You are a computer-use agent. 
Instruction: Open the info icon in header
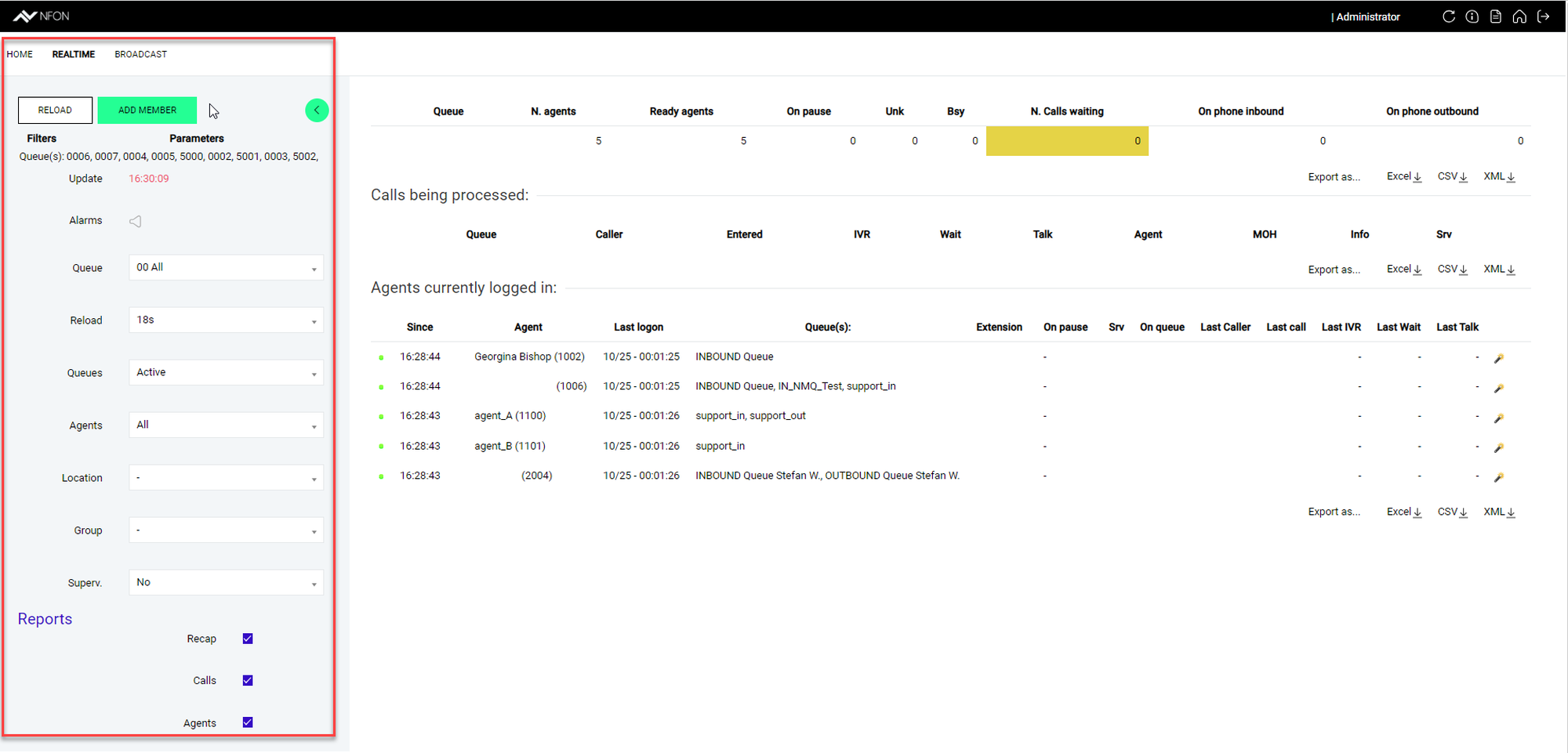pos(1472,16)
